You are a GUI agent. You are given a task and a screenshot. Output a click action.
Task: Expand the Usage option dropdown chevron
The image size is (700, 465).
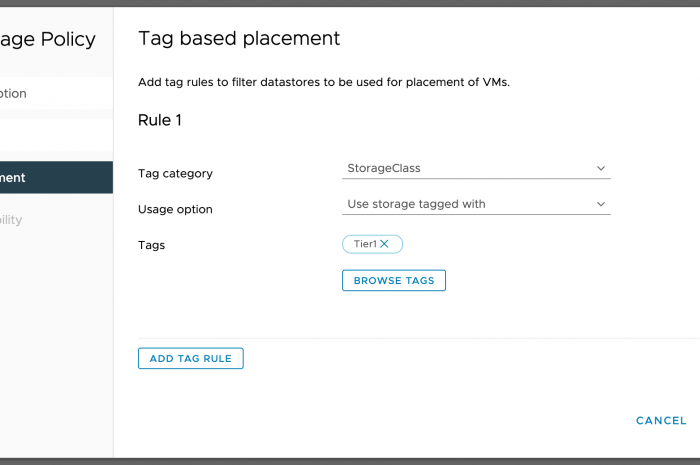pyautogui.click(x=601, y=204)
